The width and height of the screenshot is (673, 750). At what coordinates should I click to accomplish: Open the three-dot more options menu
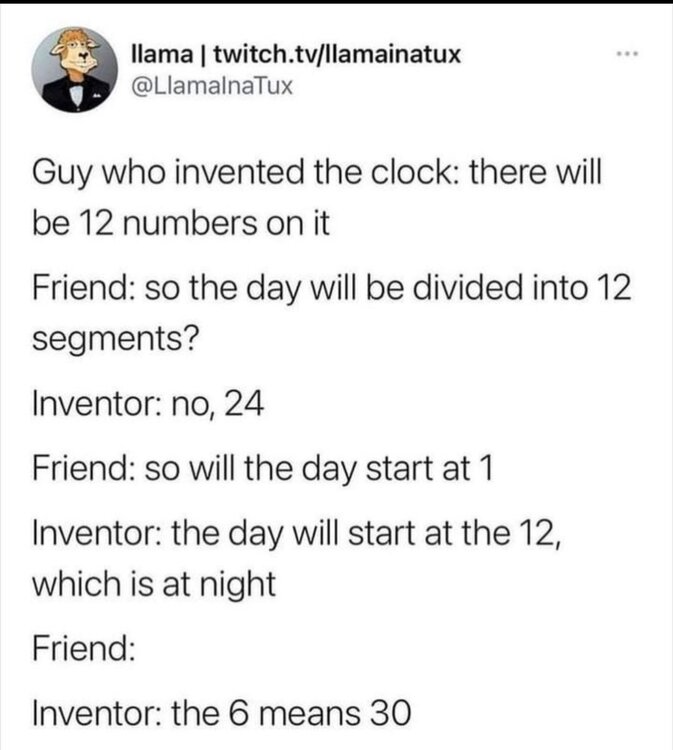[626, 51]
